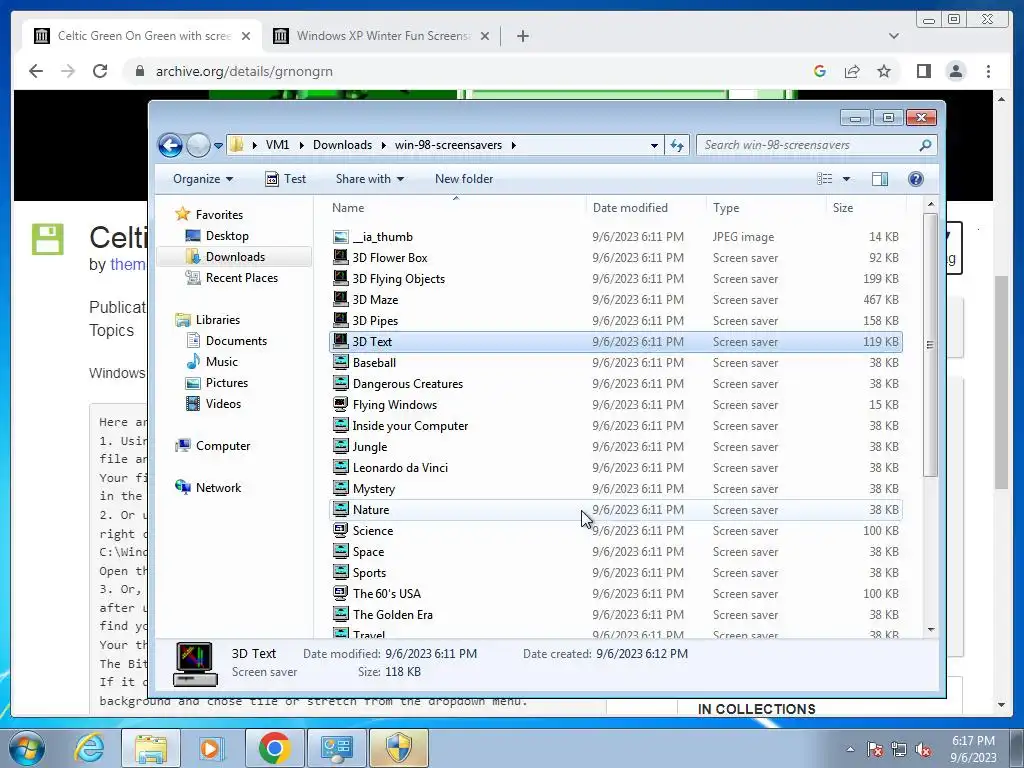Screen dimensions: 1024x768
Task: Click the Explorer help question mark icon
Action: [916, 179]
